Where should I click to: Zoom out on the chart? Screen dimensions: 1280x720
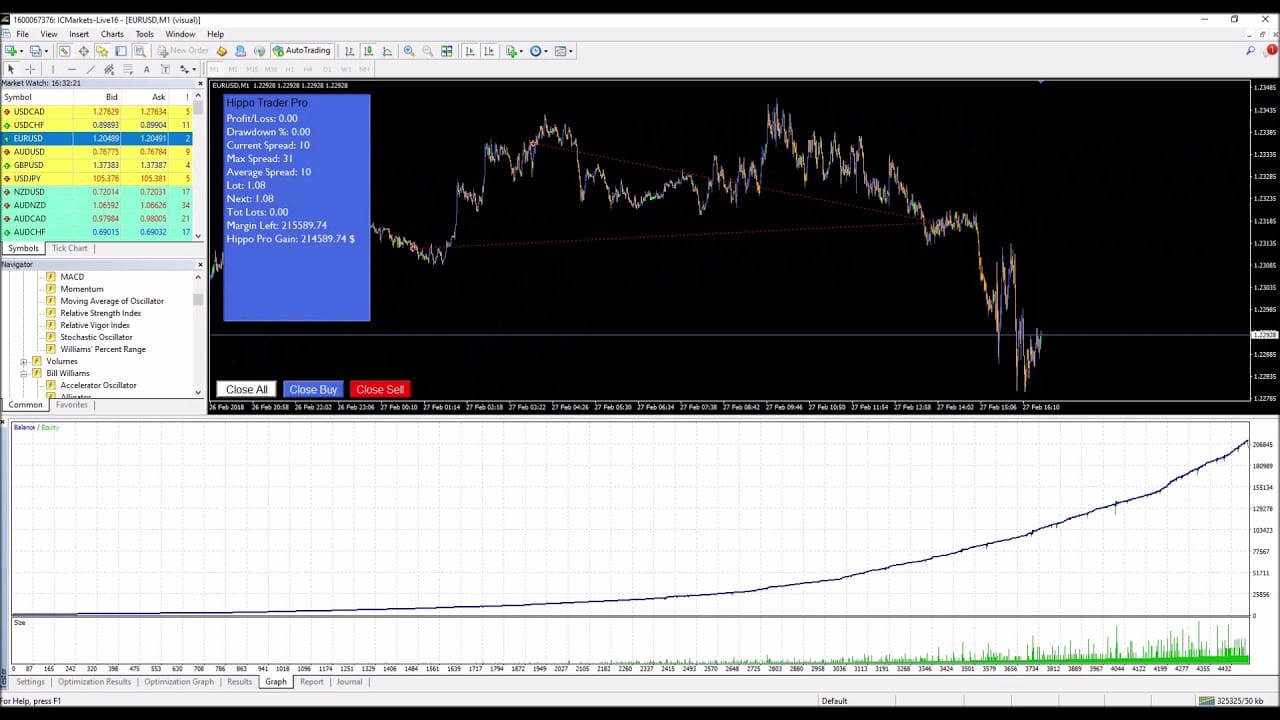pos(427,51)
